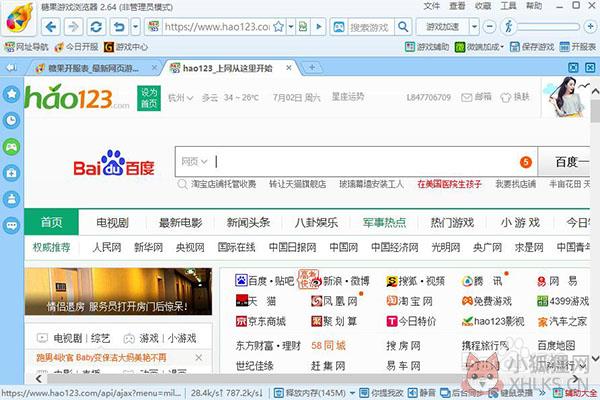Open the 最新电影 navigation tab

pos(180,222)
